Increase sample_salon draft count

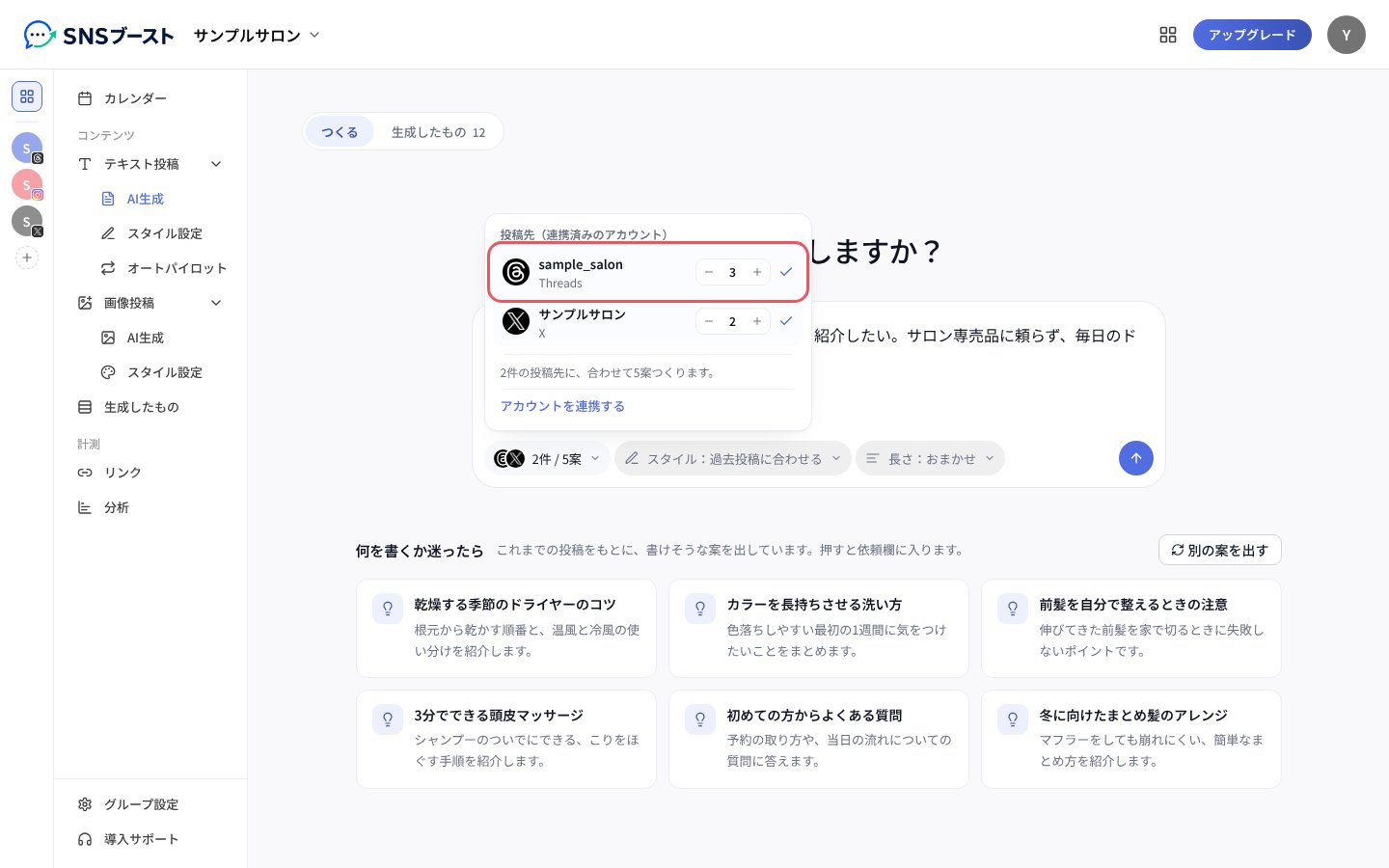click(x=757, y=272)
